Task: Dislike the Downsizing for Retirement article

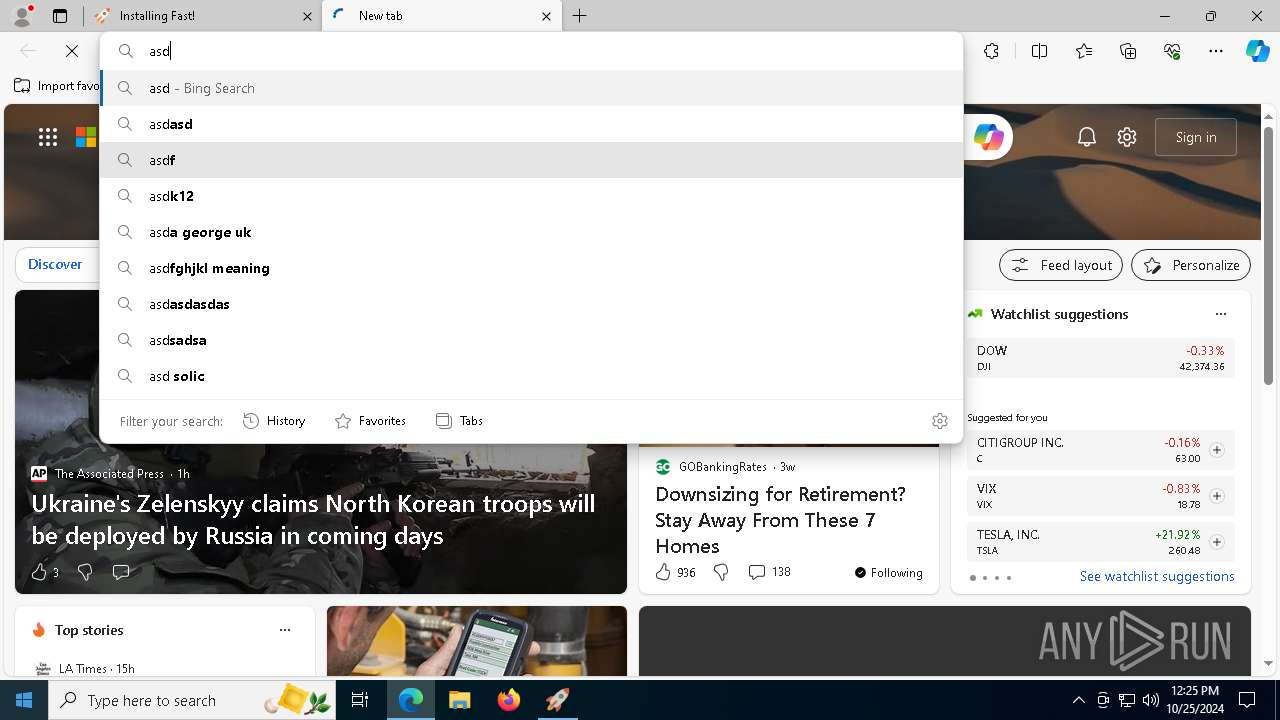Action: pos(720,572)
